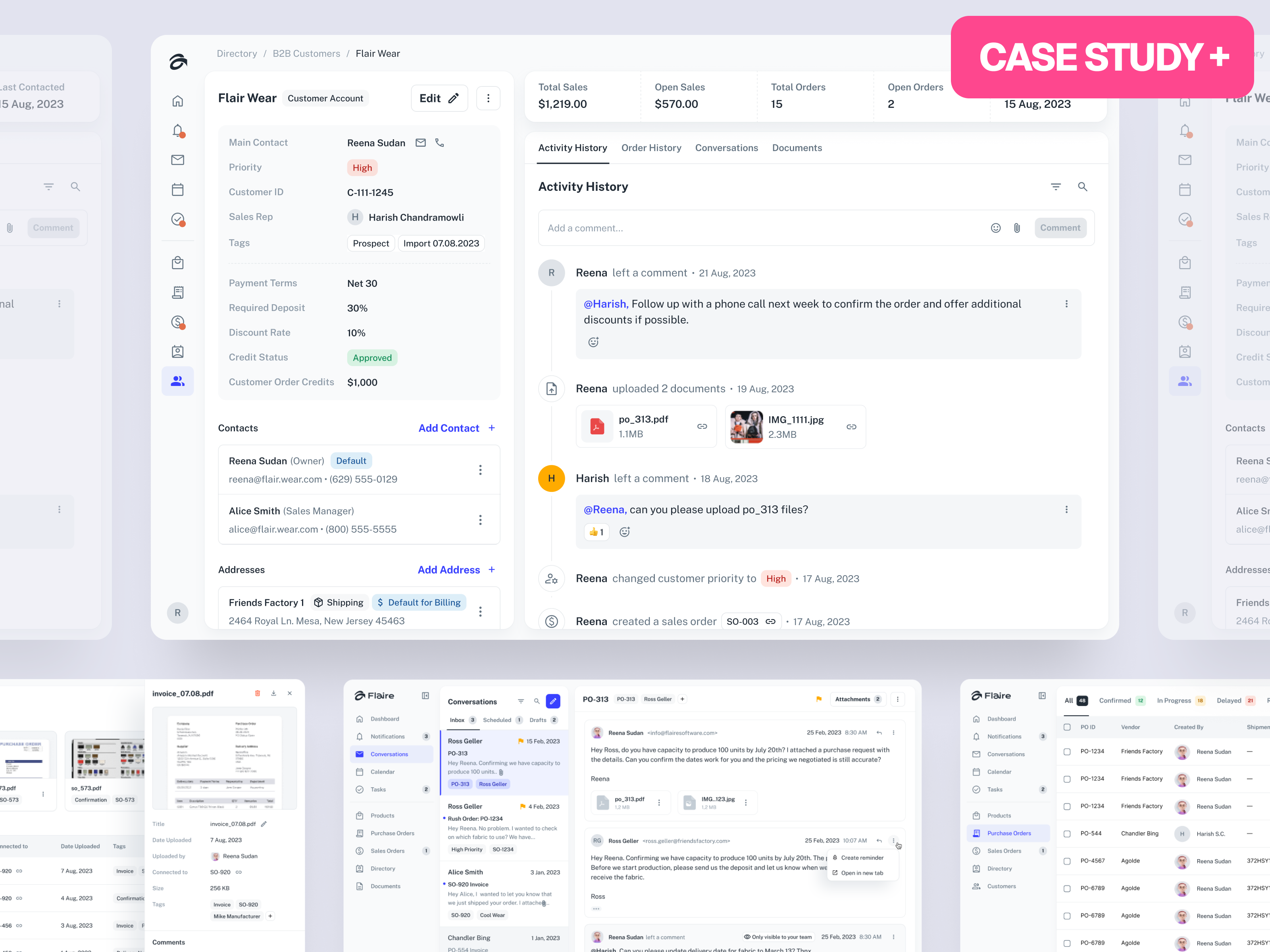Click the blue compose button in Conversations
Viewport: 1270px width, 952px height.
point(553,701)
